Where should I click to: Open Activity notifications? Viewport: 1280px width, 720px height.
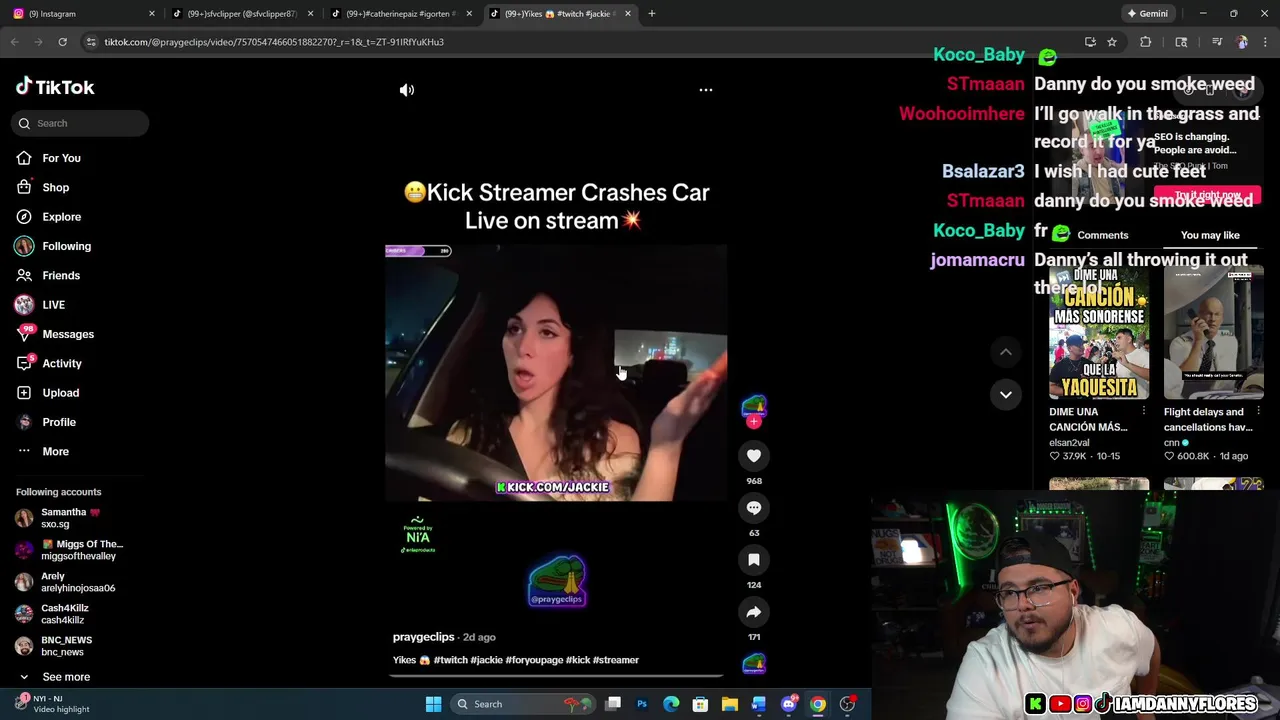point(62,363)
